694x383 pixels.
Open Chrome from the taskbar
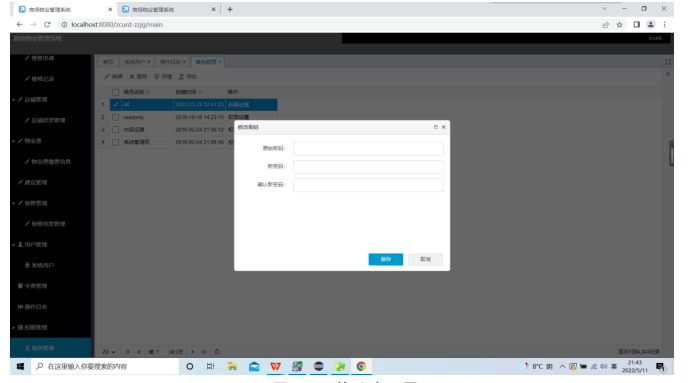361,366
